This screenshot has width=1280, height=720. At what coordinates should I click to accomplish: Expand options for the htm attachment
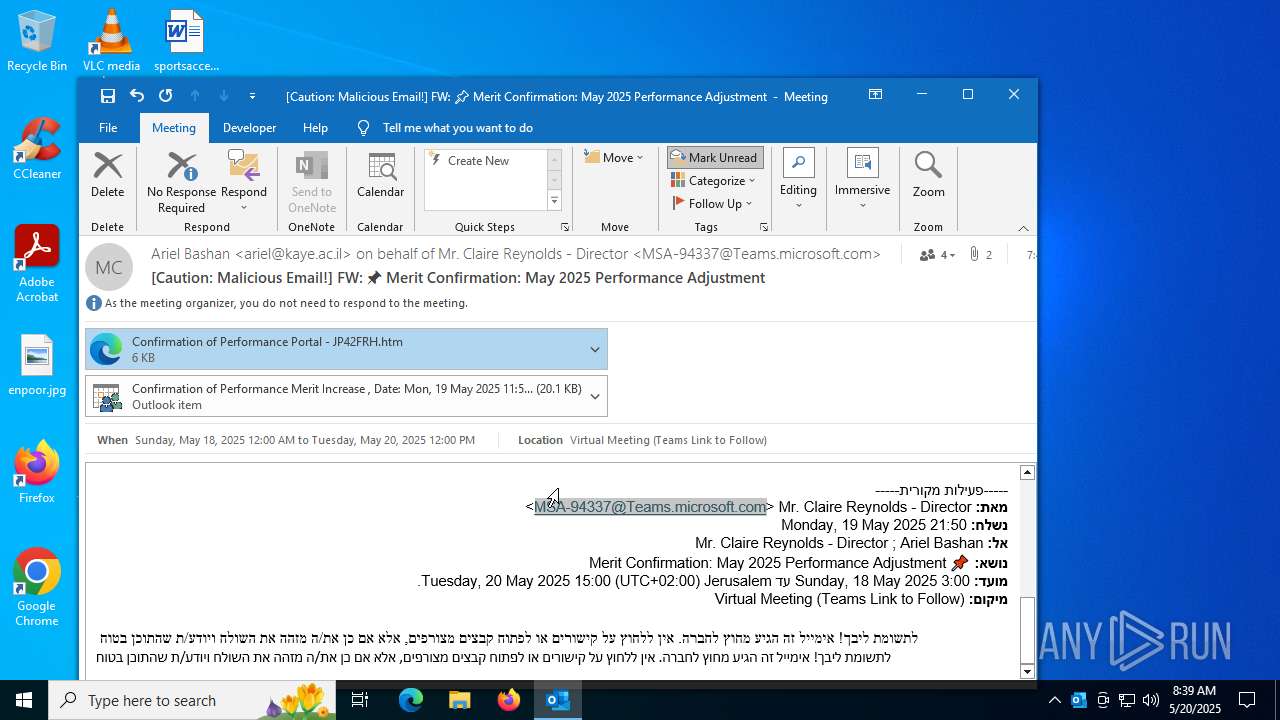(x=595, y=349)
